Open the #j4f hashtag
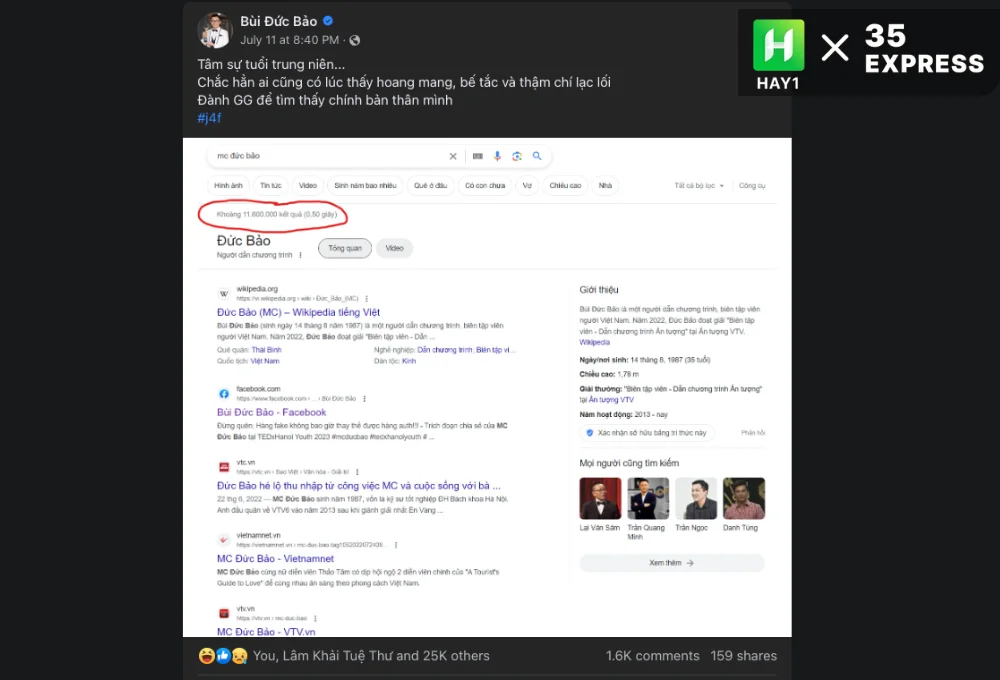 pos(209,118)
